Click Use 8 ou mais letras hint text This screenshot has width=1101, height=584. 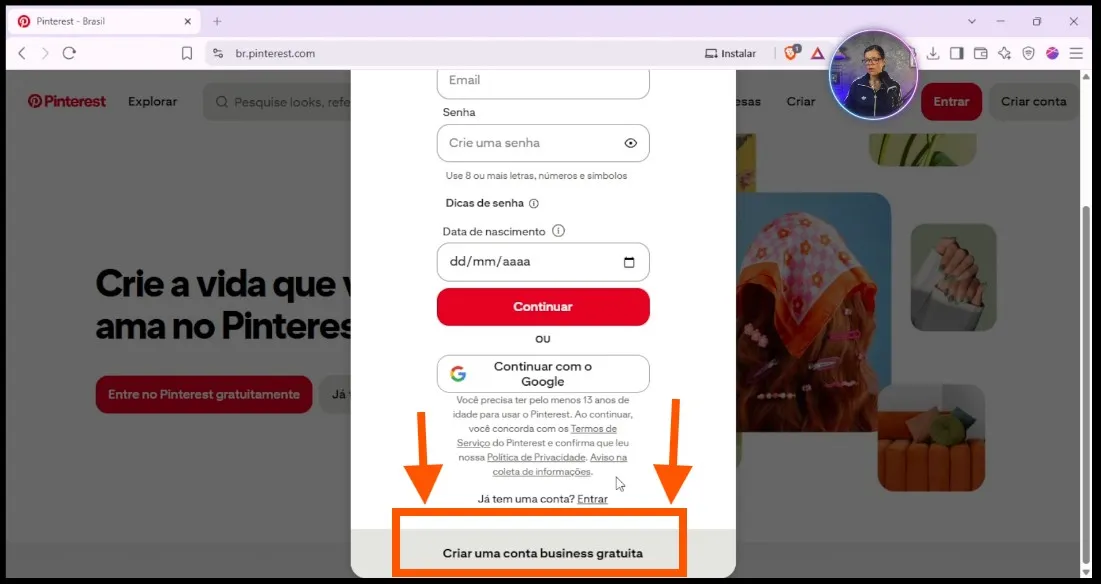pyautogui.click(x=536, y=176)
